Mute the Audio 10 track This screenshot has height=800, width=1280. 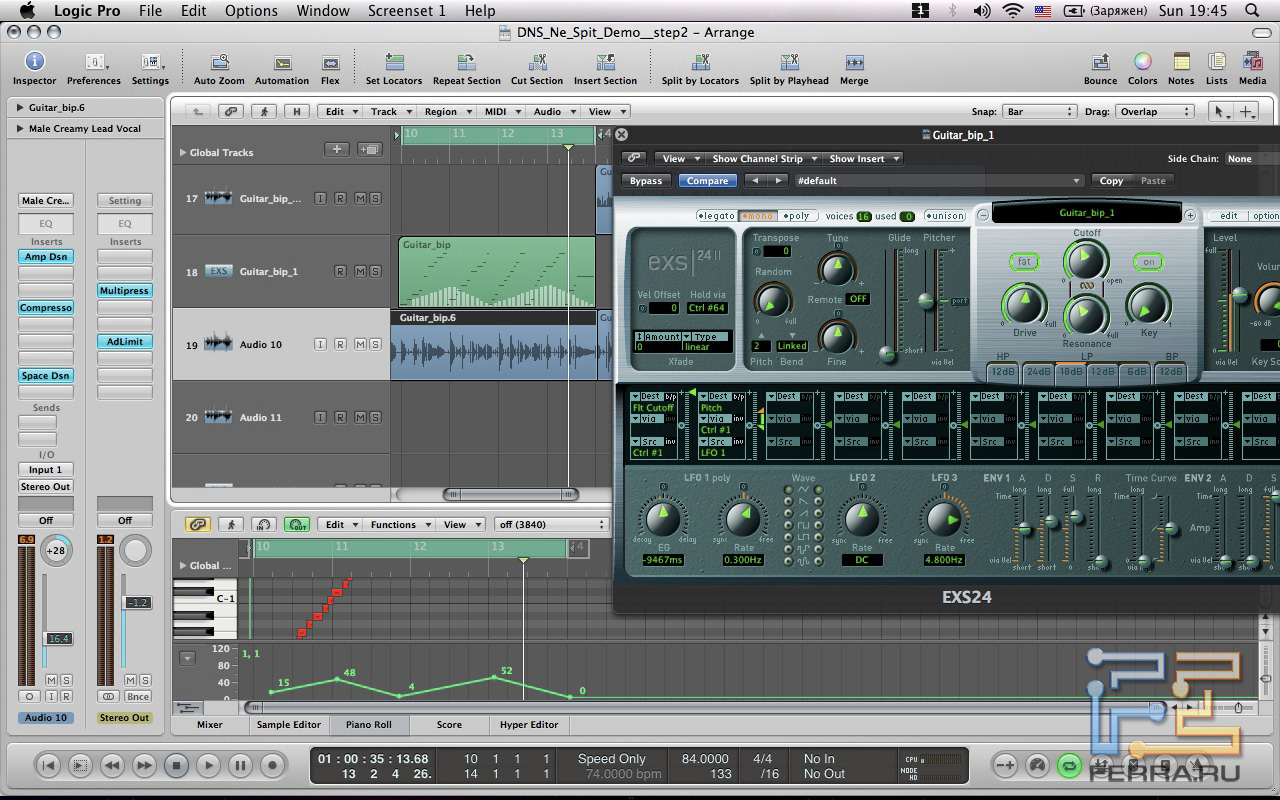(x=359, y=345)
